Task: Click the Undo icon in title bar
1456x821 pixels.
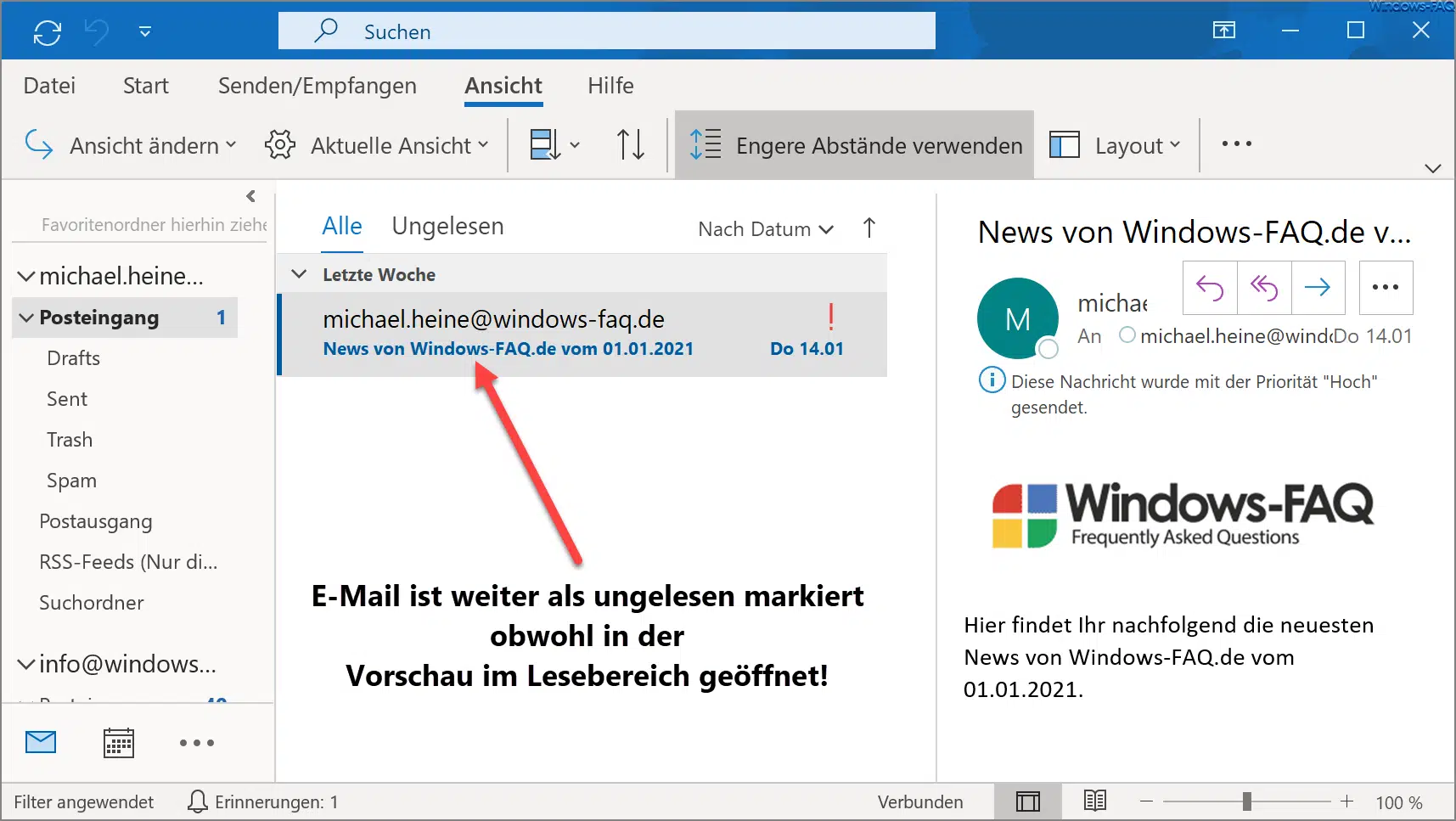Action: click(x=97, y=32)
